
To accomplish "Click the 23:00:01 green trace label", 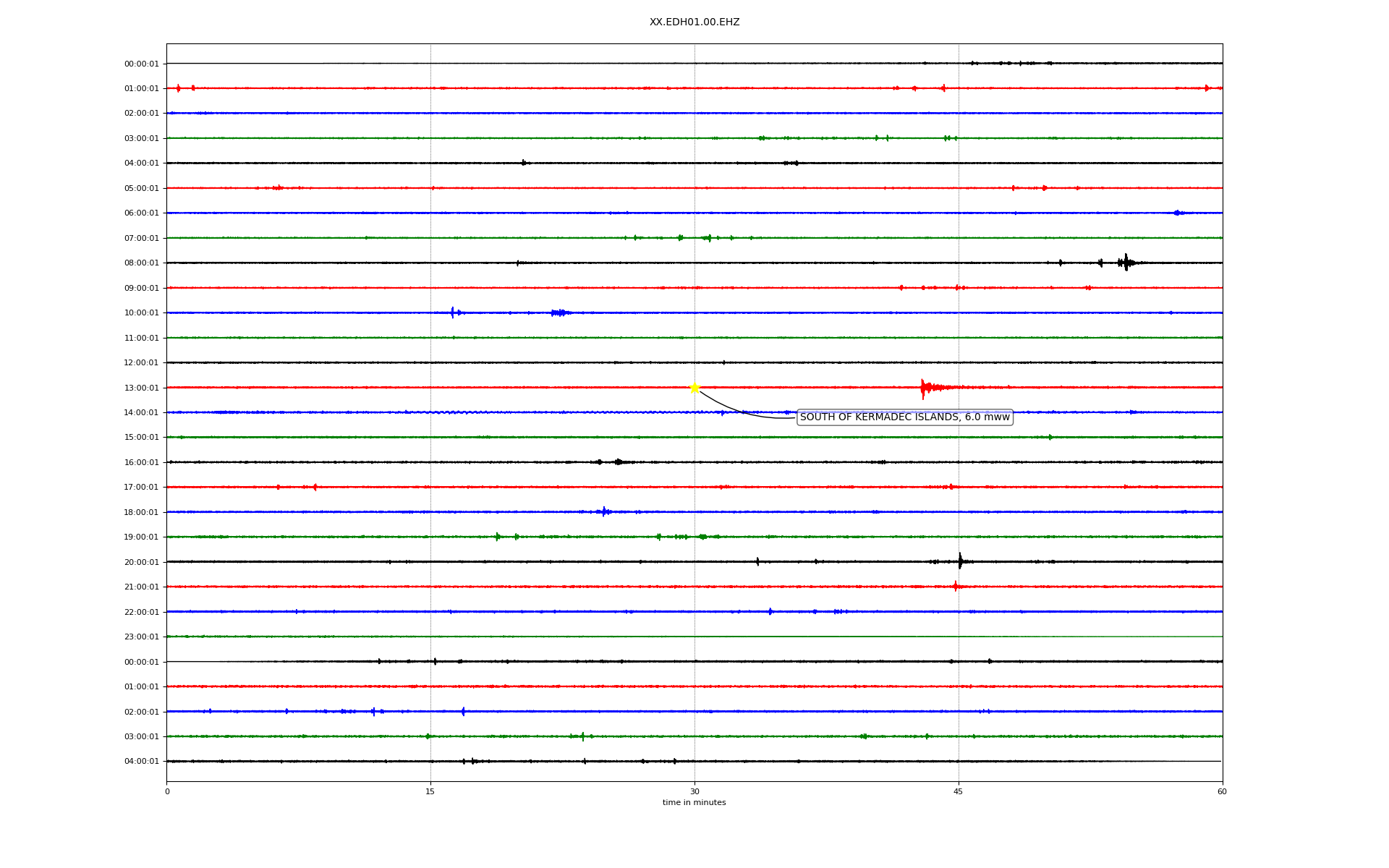I will pyautogui.click(x=141, y=637).
